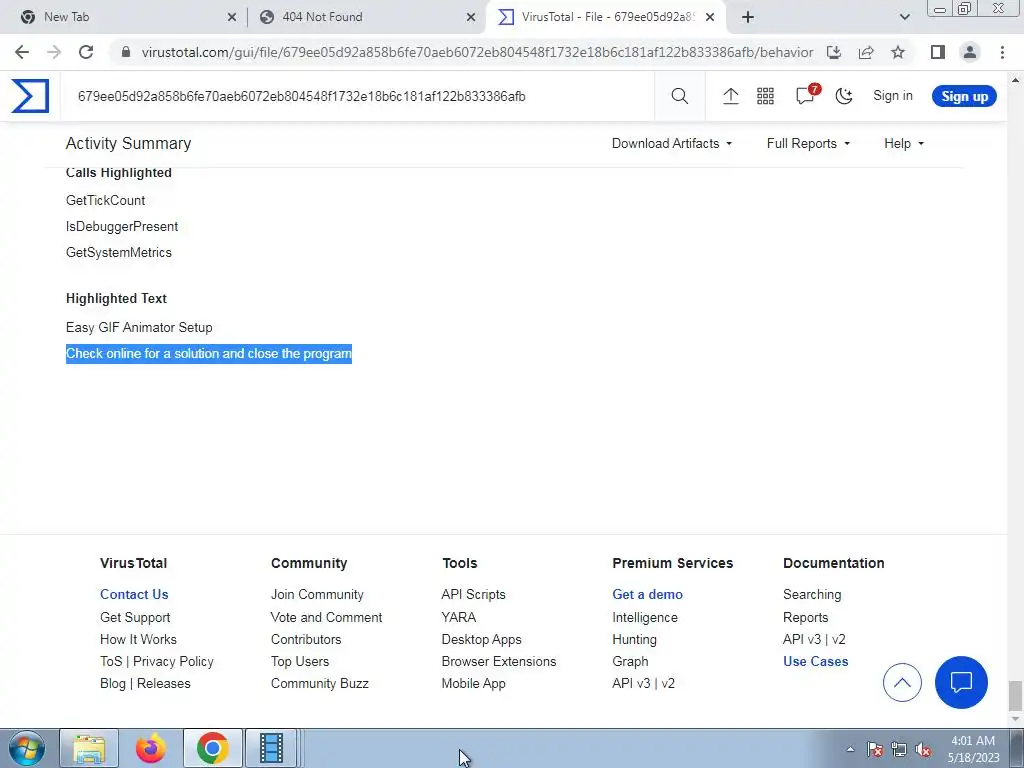This screenshot has width=1024, height=768.
Task: Reload the page
Action: point(86,52)
